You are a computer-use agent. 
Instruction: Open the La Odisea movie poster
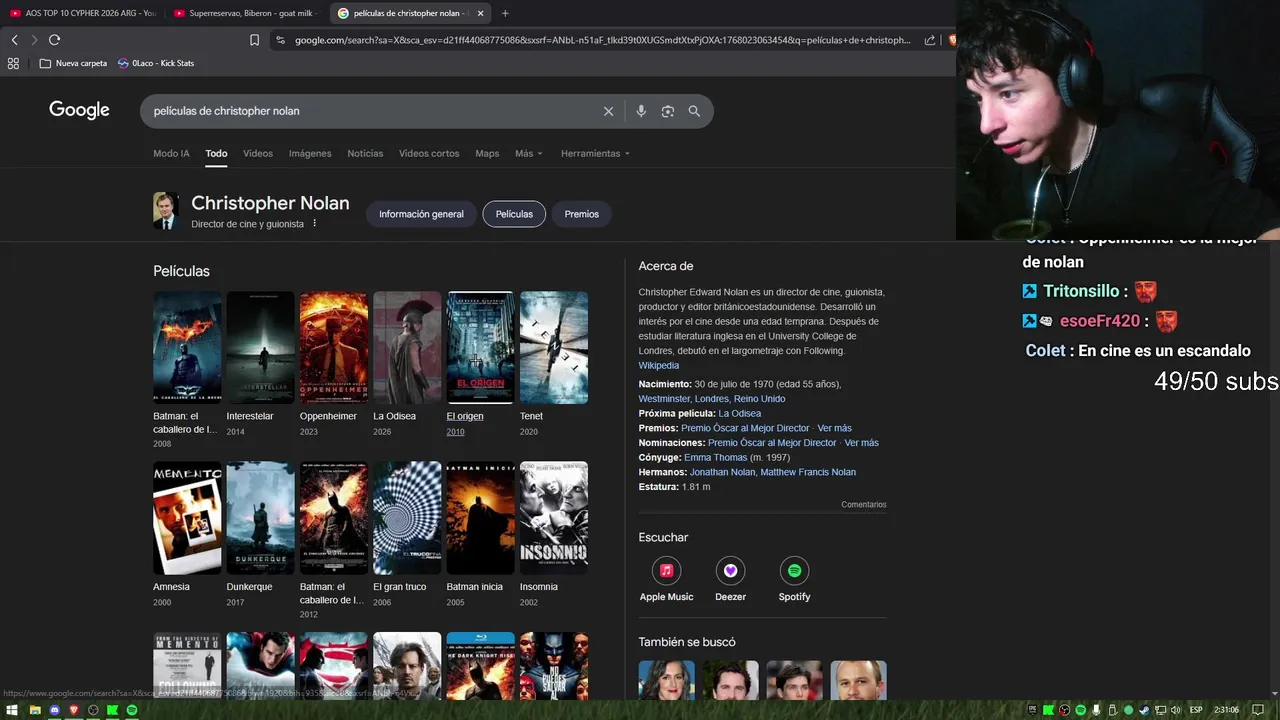407,347
